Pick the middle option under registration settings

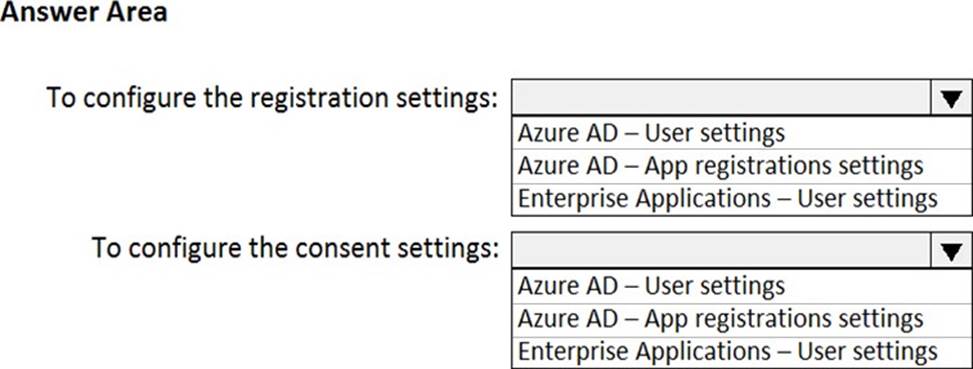(x=741, y=166)
